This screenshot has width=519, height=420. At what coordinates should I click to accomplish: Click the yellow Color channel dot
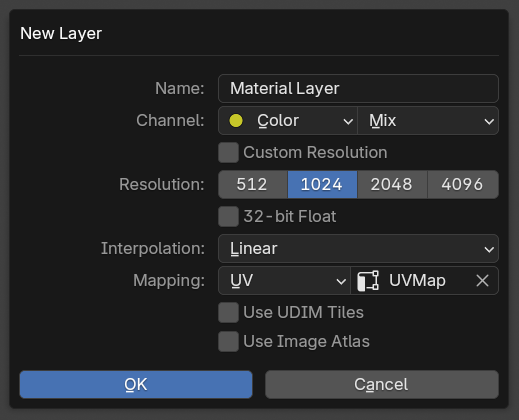click(x=236, y=121)
